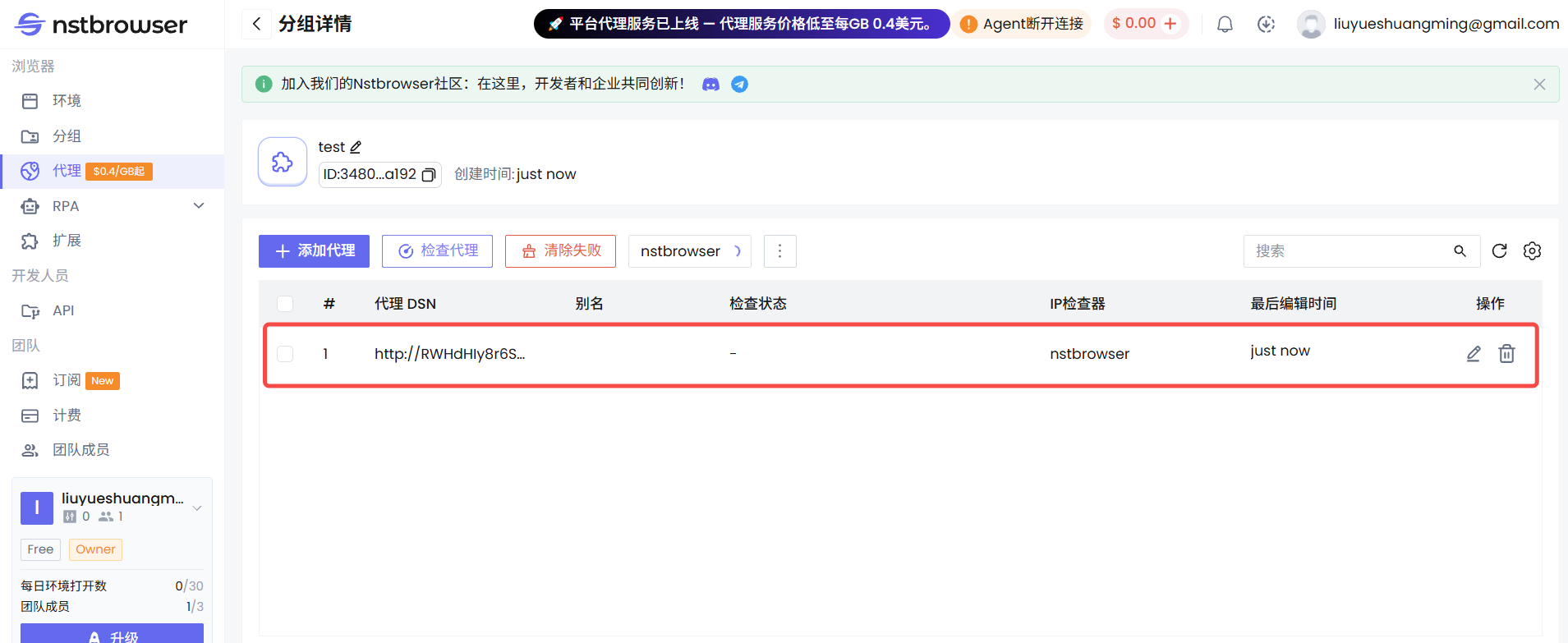
Task: Click the 别名 column header
Action: [589, 304]
